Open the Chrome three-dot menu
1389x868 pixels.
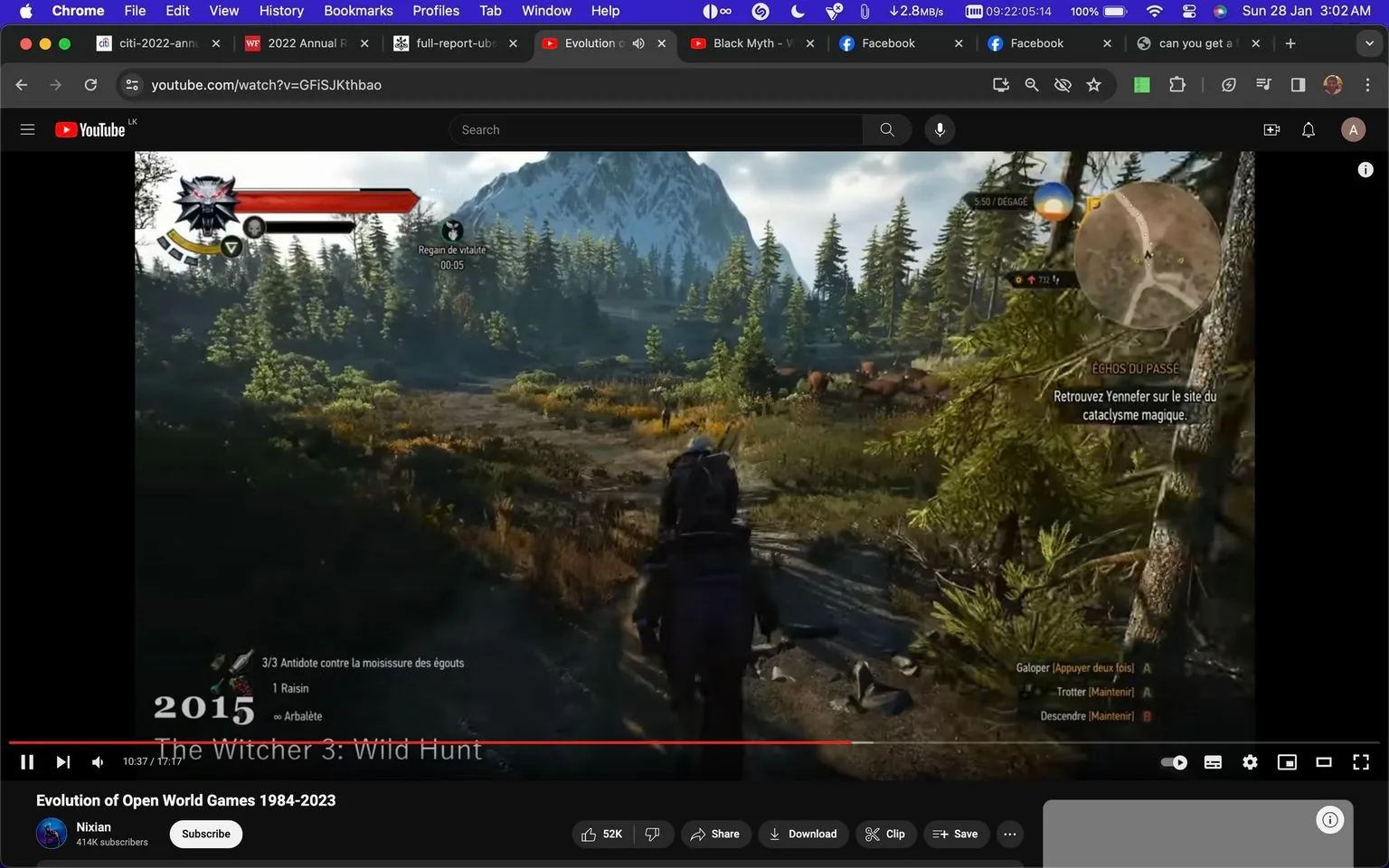click(x=1368, y=84)
